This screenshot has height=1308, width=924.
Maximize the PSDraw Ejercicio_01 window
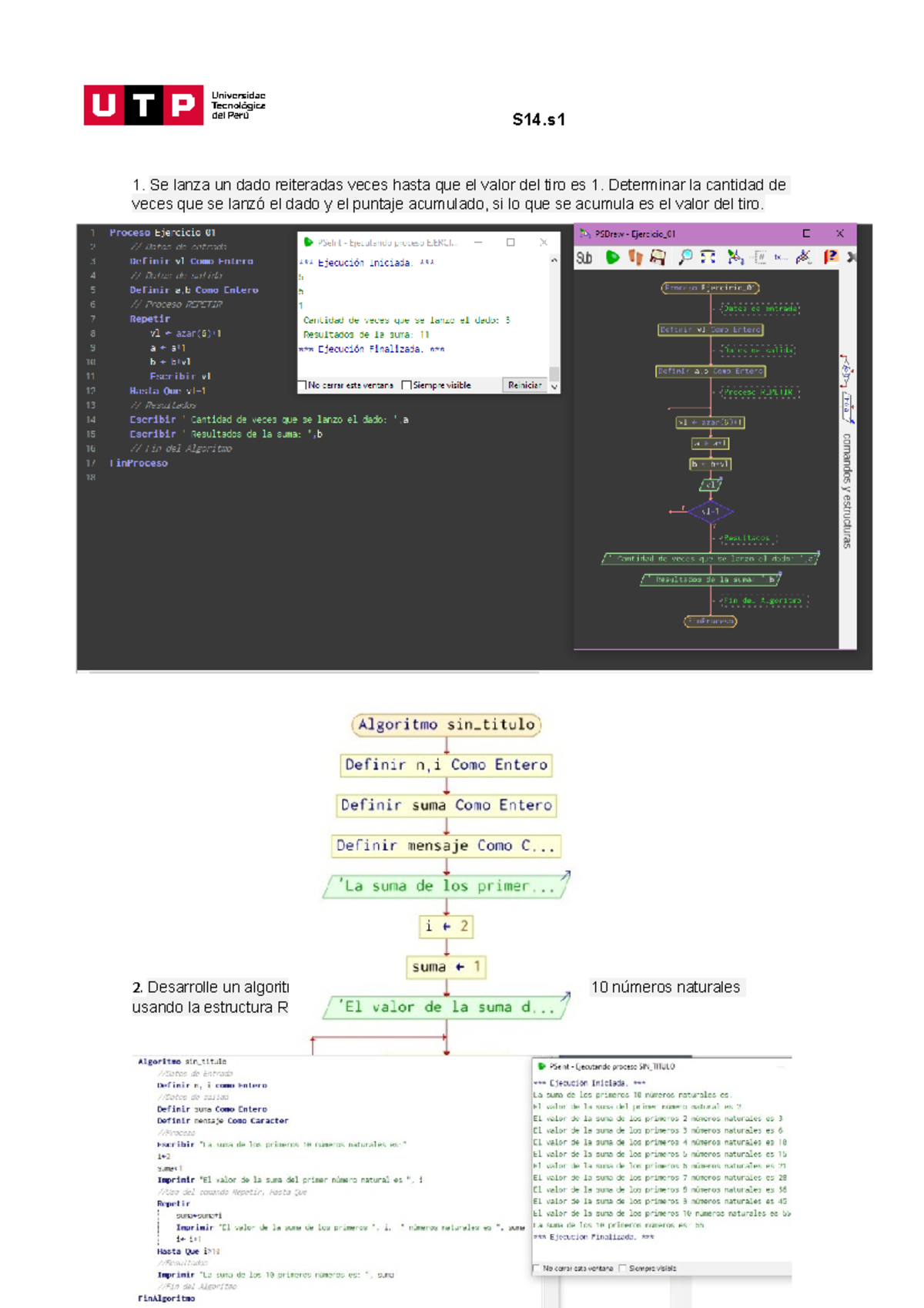[806, 233]
